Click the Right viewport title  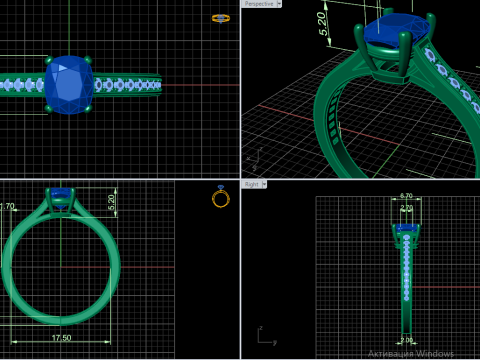(x=252, y=184)
